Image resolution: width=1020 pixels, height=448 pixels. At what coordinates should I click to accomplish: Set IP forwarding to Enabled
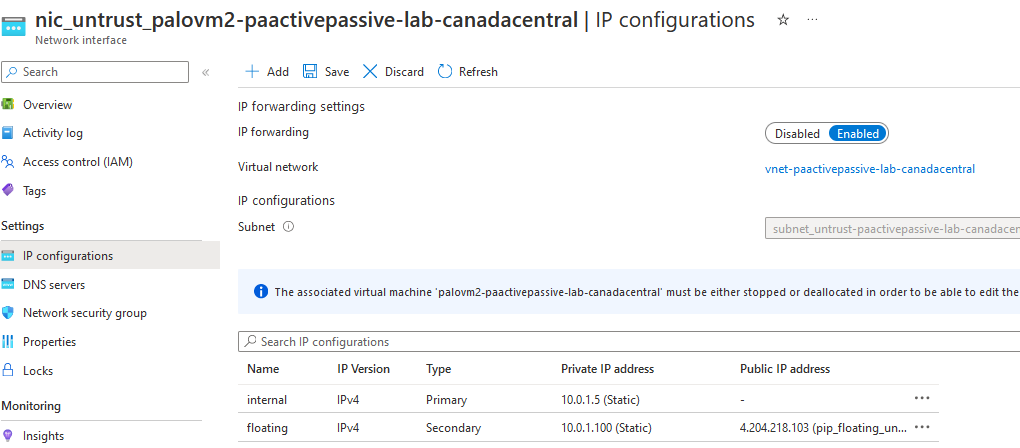click(858, 134)
